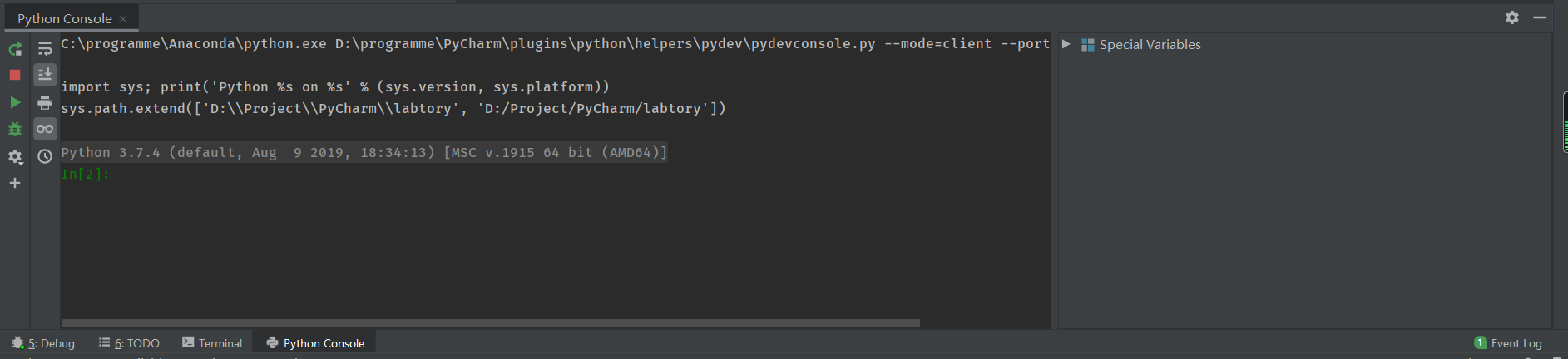This screenshot has height=359, width=1568.
Task: Toggle show variables glasses icon
Action: click(45, 129)
